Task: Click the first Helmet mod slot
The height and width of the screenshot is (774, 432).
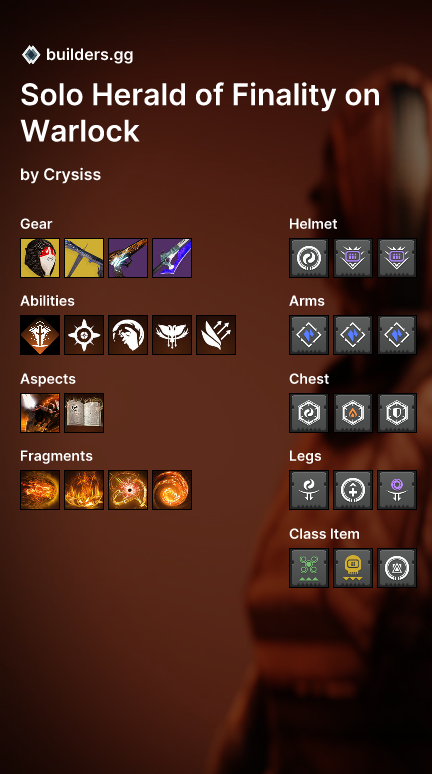Action: 309,258
